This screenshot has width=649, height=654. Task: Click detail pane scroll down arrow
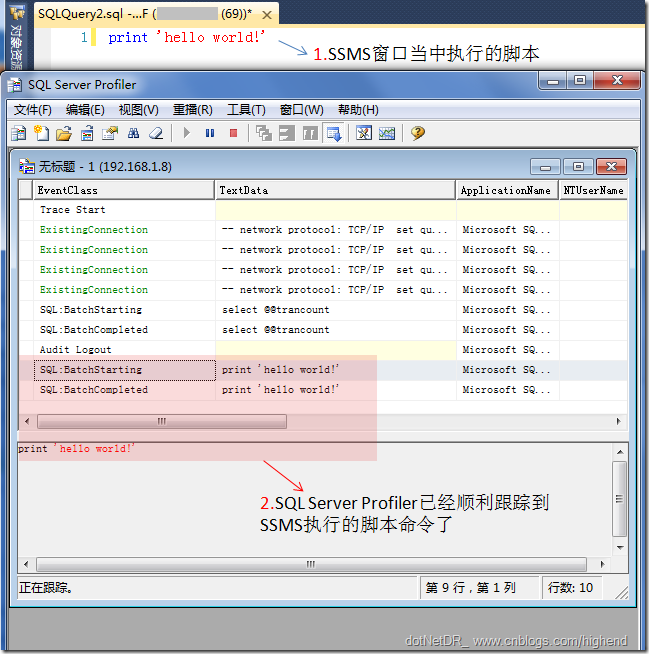click(620, 548)
